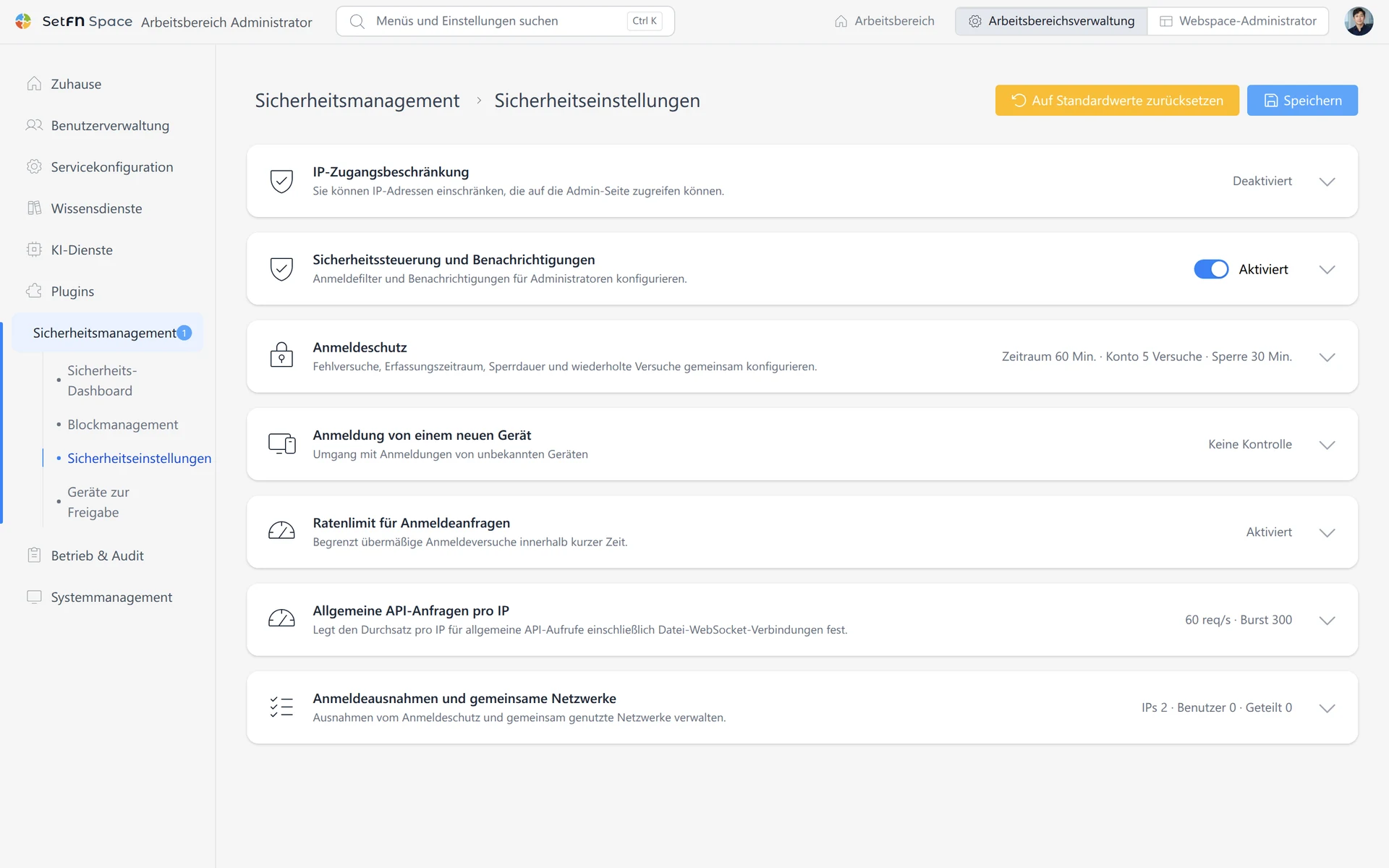Click the Sicherheitseinstellungen breadcrumb heading

coord(597,101)
